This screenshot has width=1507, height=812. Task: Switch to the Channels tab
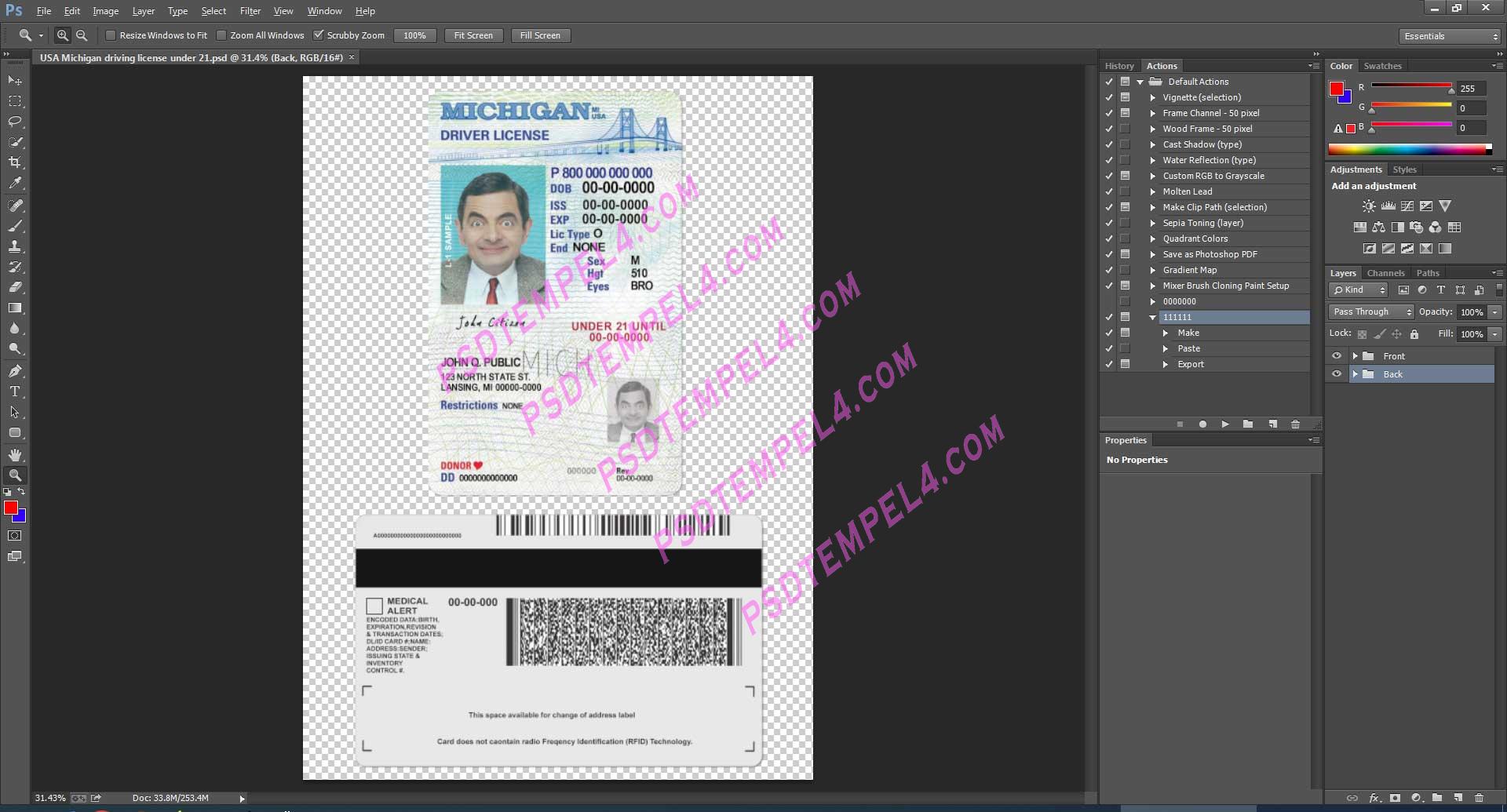pyautogui.click(x=1385, y=272)
